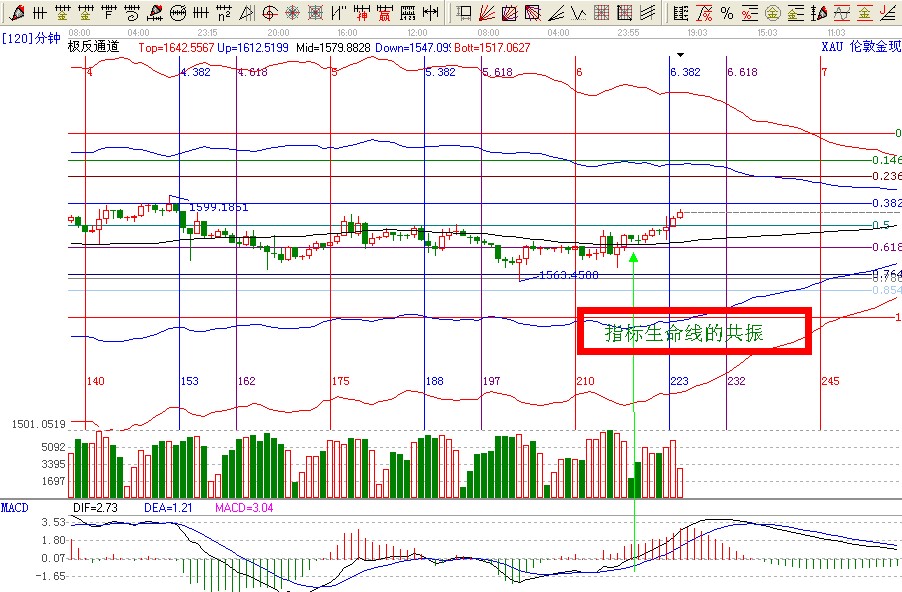Click the horizontal double-arrow measure icon

(x=431, y=13)
